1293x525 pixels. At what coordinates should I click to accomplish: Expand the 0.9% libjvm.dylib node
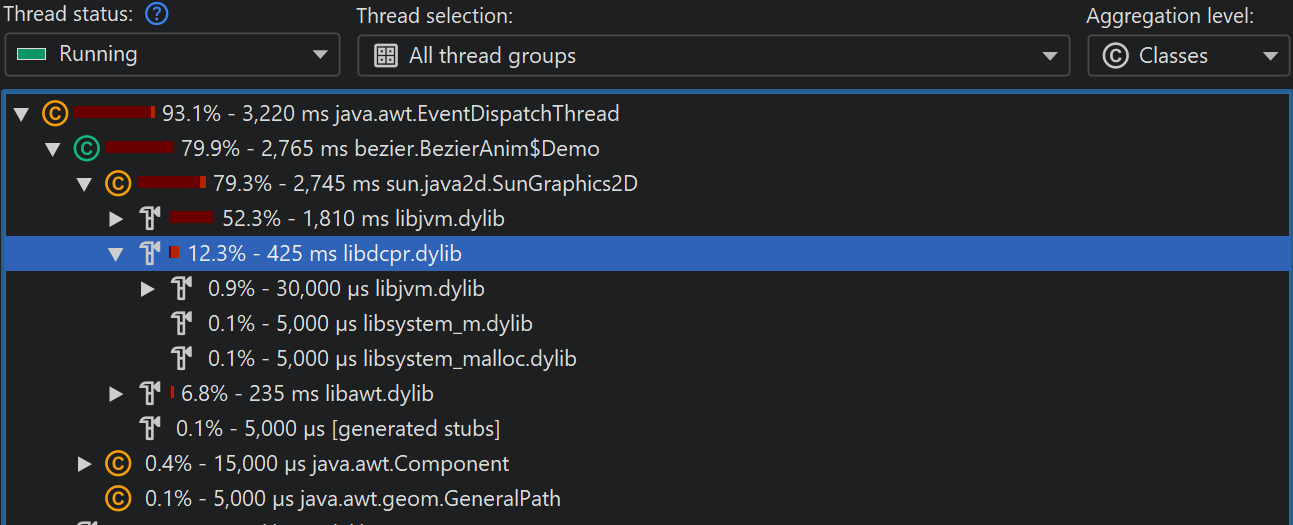(x=148, y=289)
